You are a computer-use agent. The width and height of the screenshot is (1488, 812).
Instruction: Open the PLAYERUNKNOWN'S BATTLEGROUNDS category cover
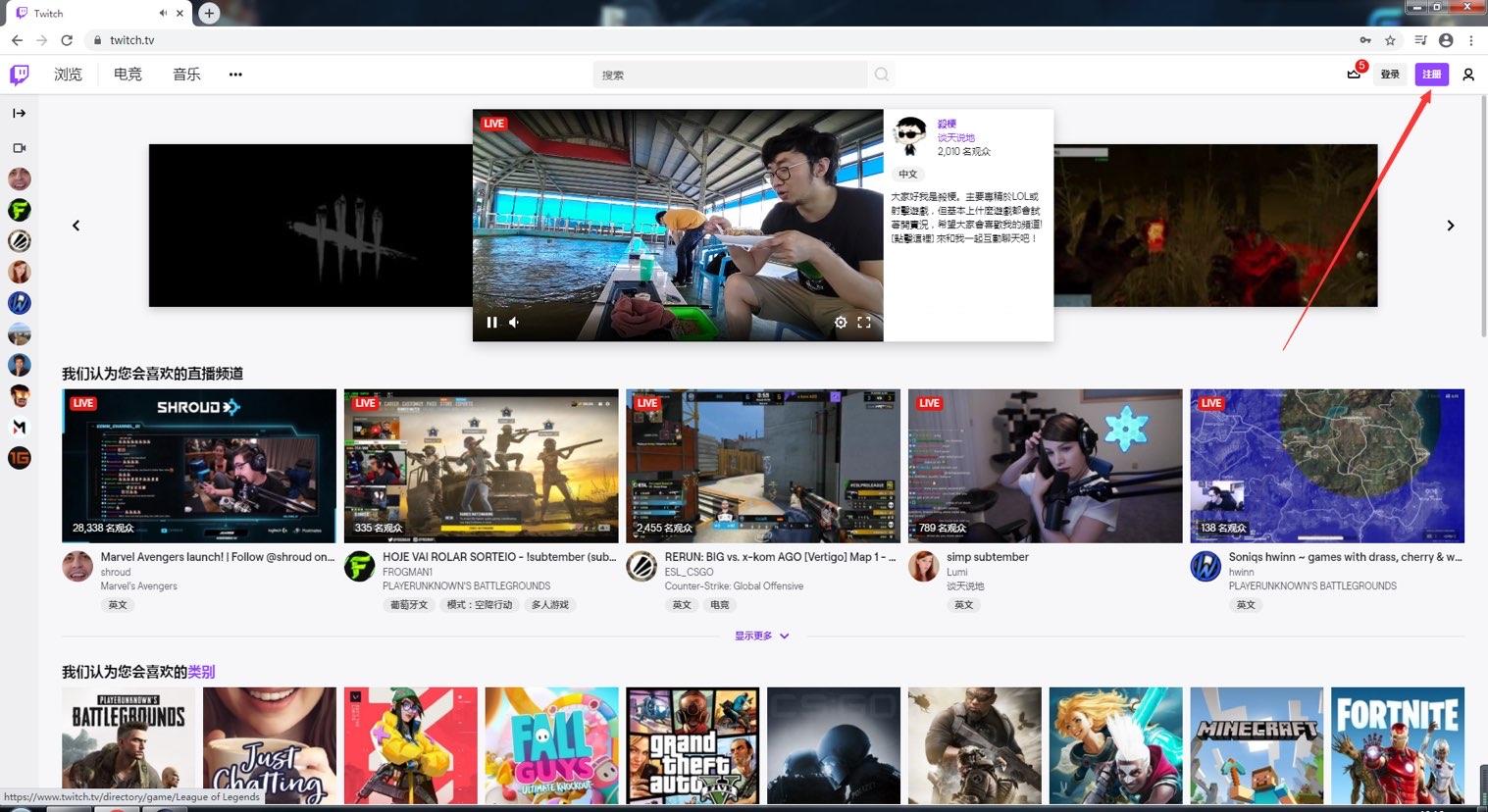(128, 745)
